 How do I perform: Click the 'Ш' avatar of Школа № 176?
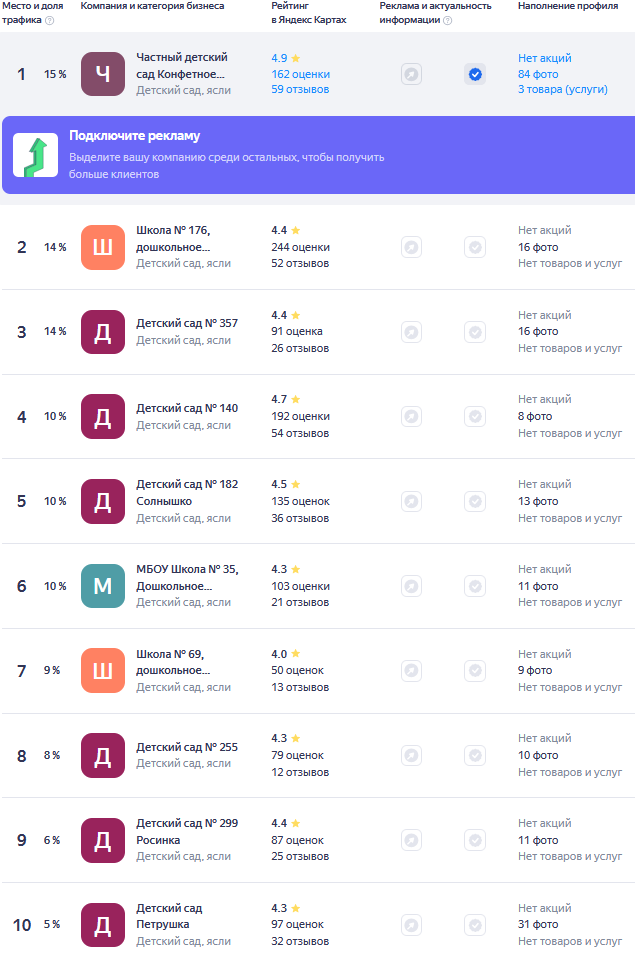pyautogui.click(x=103, y=247)
